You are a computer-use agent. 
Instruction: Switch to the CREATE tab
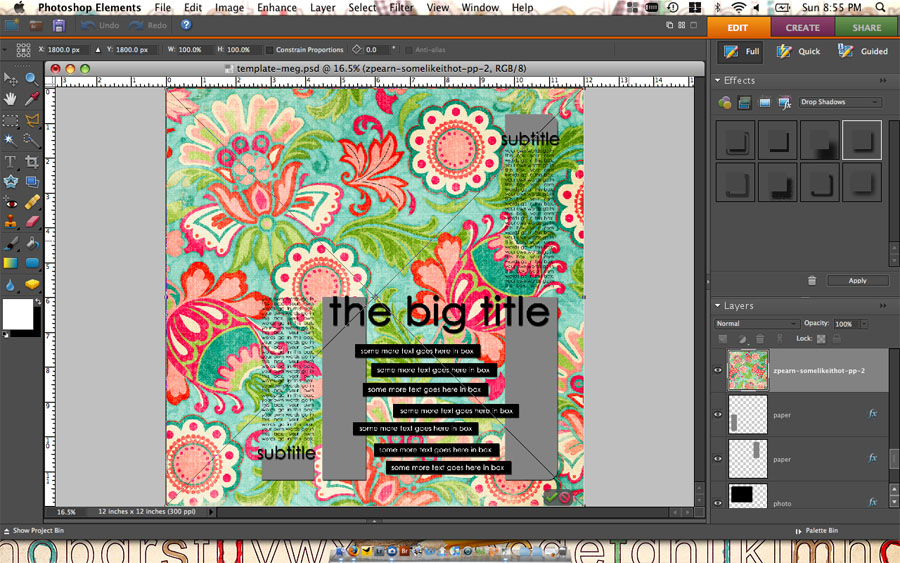tap(802, 27)
